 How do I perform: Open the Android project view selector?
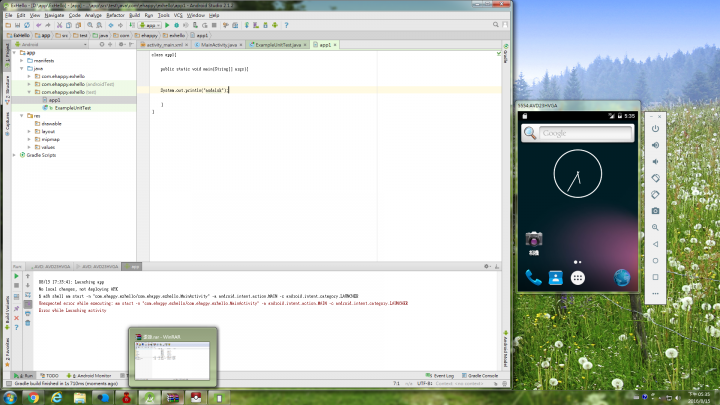click(51, 45)
